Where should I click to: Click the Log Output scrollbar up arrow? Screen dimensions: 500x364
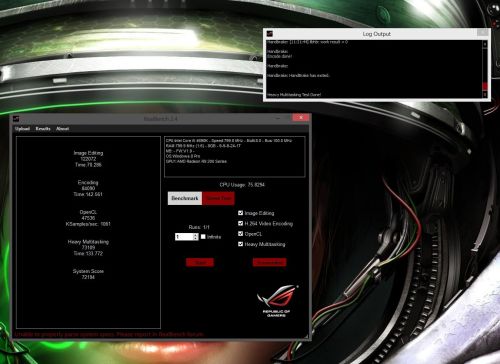coord(485,44)
